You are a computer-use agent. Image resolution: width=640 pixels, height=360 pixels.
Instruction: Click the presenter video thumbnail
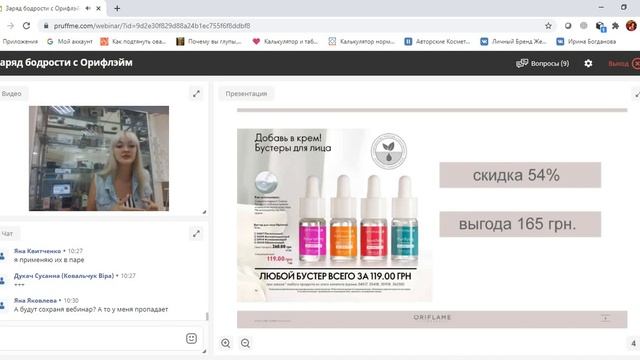click(99, 158)
